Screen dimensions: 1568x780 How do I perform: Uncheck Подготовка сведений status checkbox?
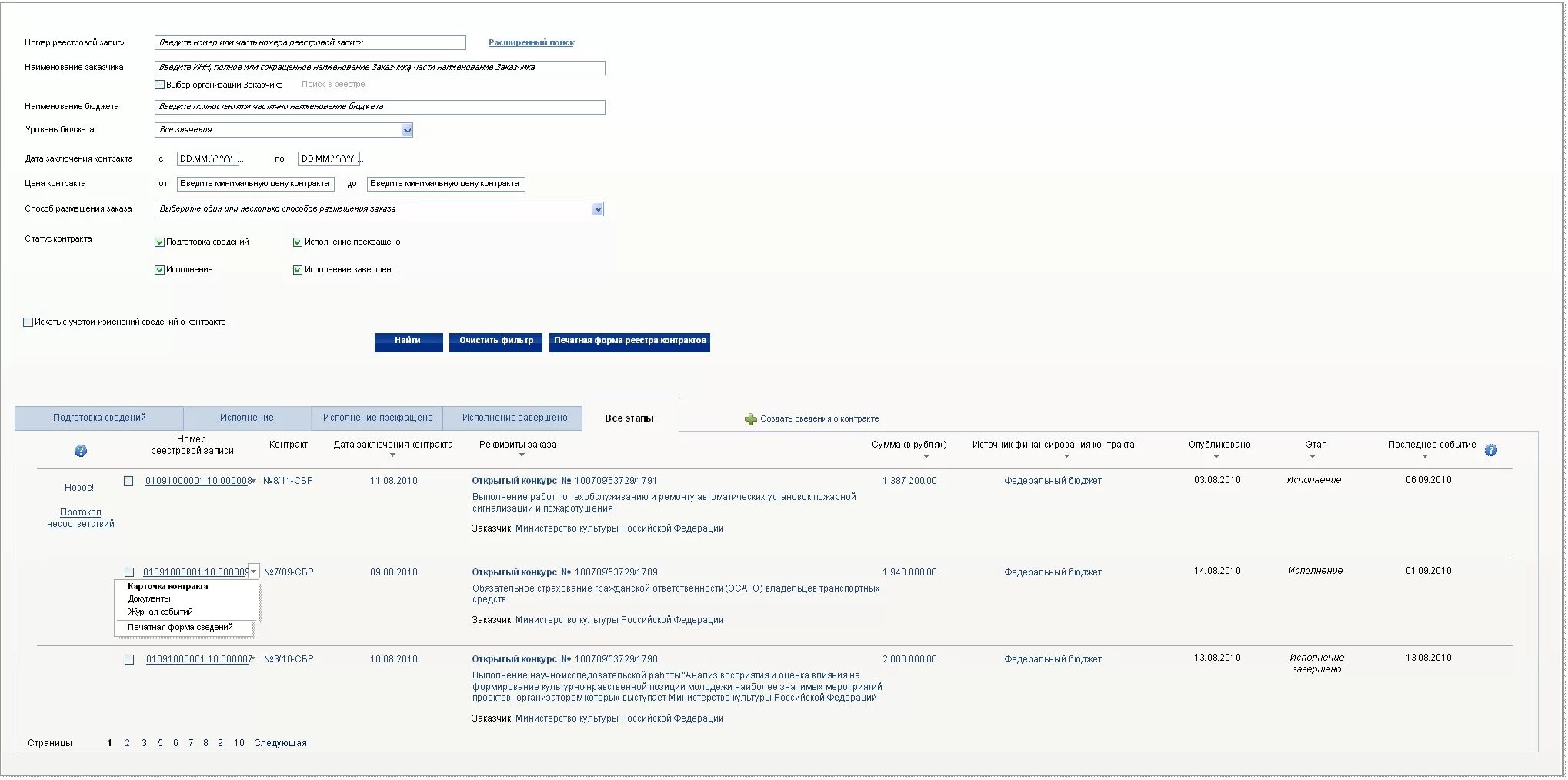160,242
